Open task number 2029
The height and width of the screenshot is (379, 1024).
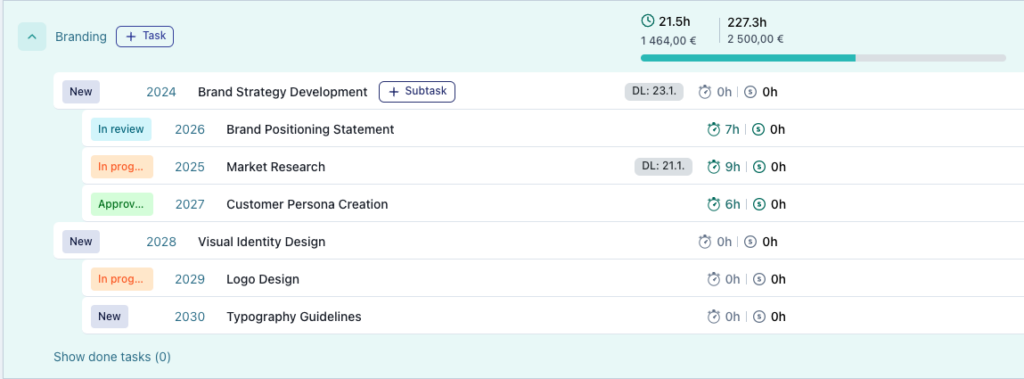click(189, 279)
